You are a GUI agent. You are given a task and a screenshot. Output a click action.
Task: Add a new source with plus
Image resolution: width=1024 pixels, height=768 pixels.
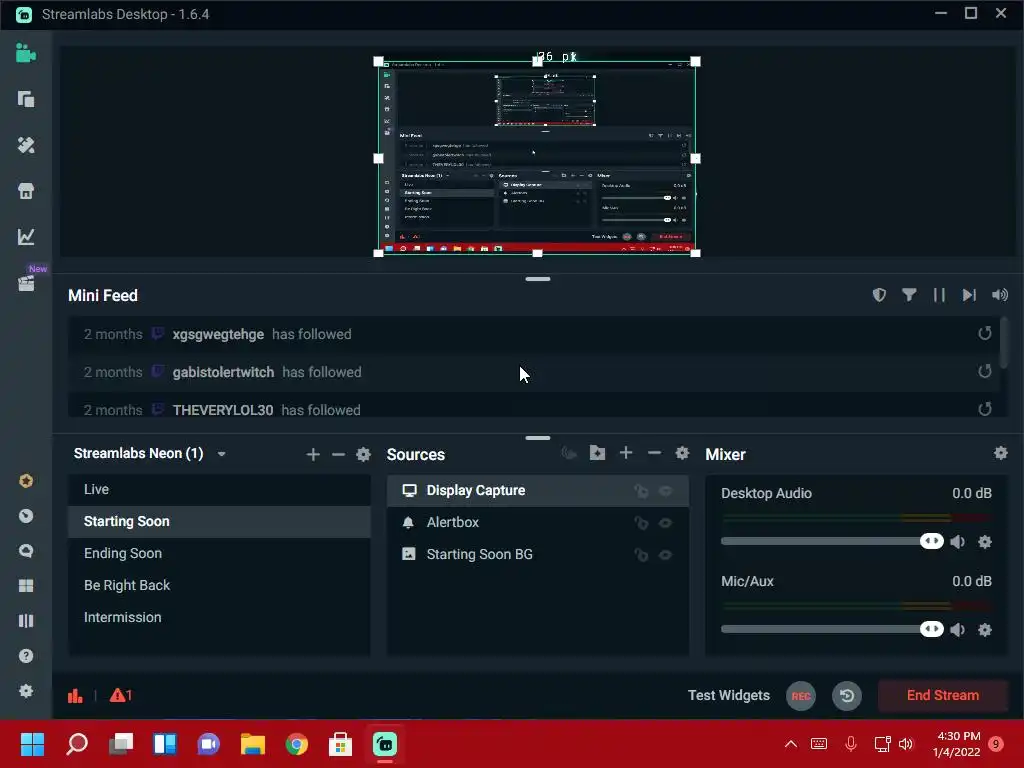tap(626, 453)
